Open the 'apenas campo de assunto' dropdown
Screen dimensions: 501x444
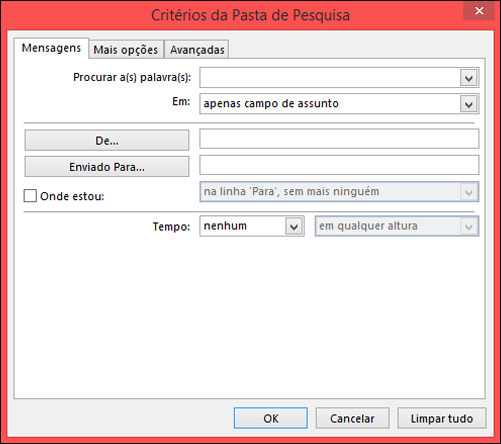339,104
